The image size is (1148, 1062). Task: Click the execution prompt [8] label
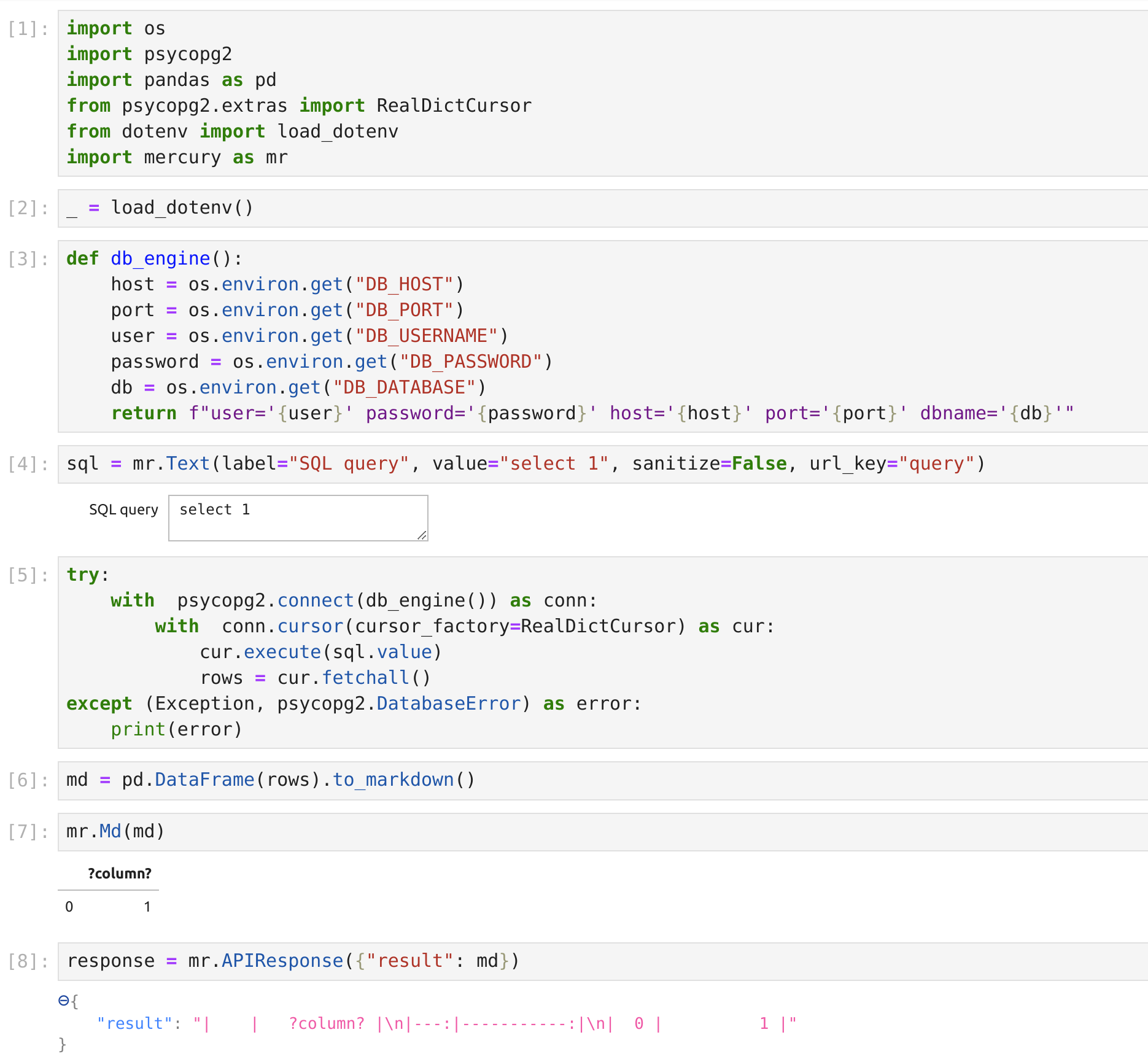tap(26, 961)
